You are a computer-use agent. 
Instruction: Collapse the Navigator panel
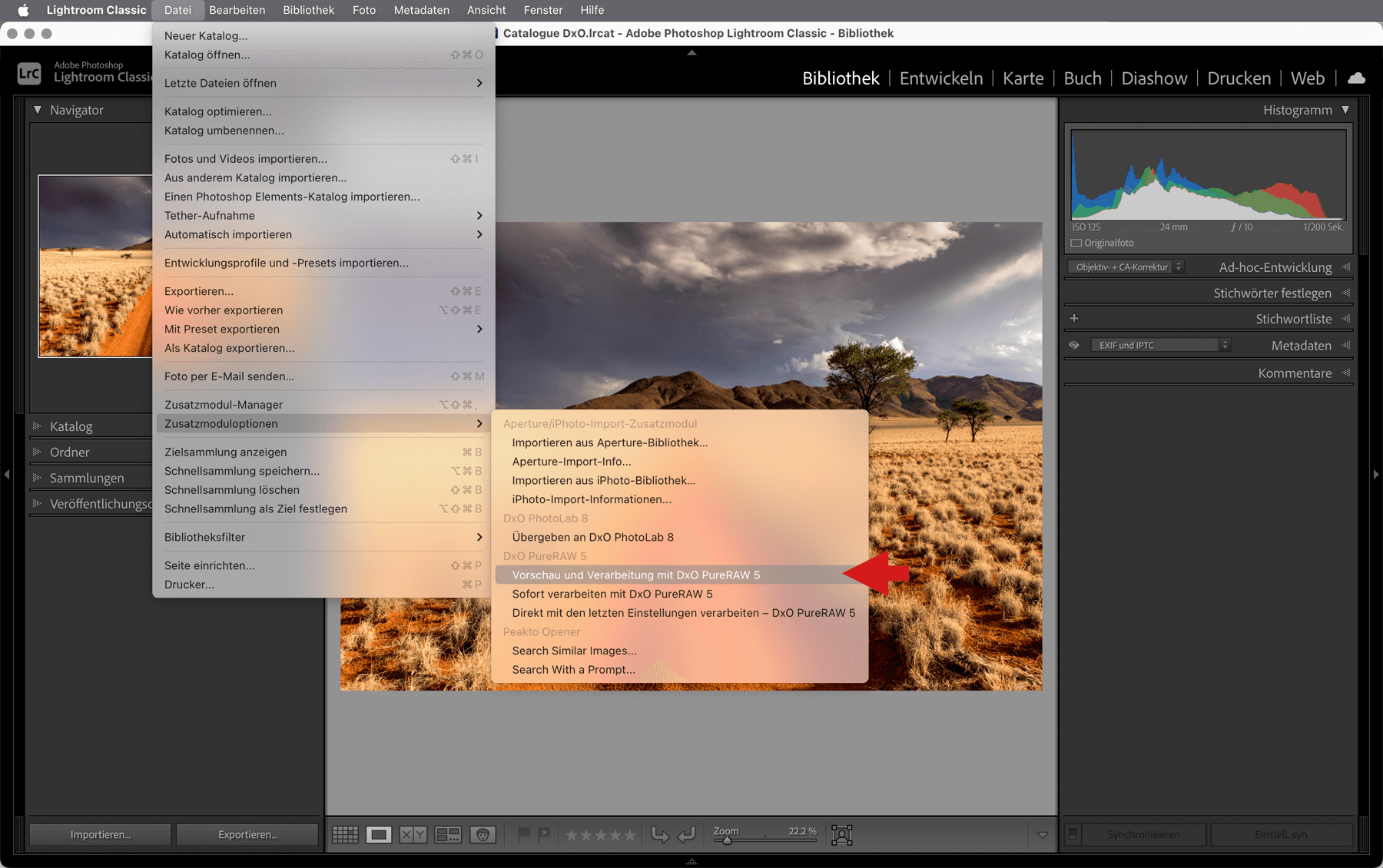[37, 110]
